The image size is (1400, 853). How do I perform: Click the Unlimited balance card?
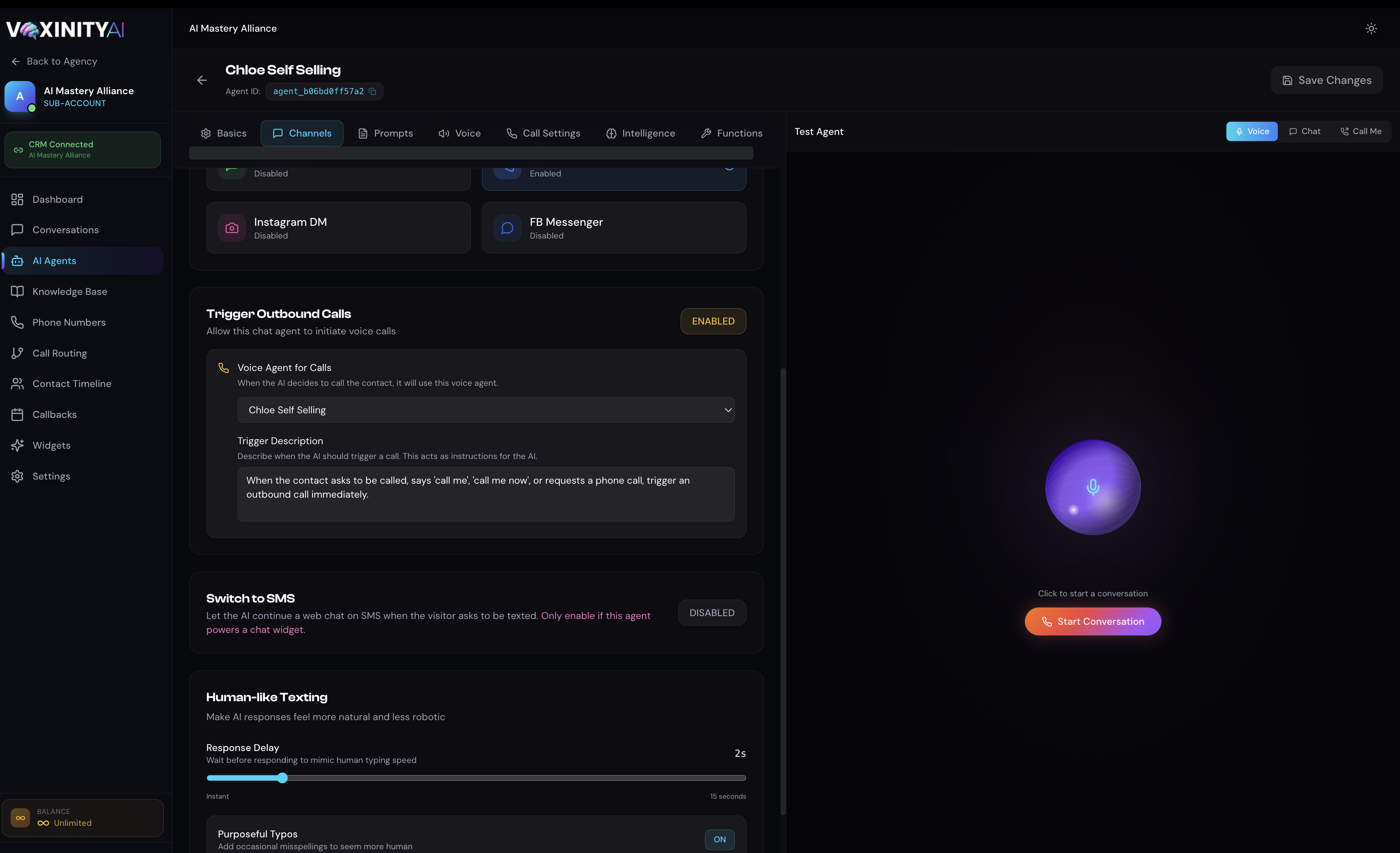click(x=82, y=818)
